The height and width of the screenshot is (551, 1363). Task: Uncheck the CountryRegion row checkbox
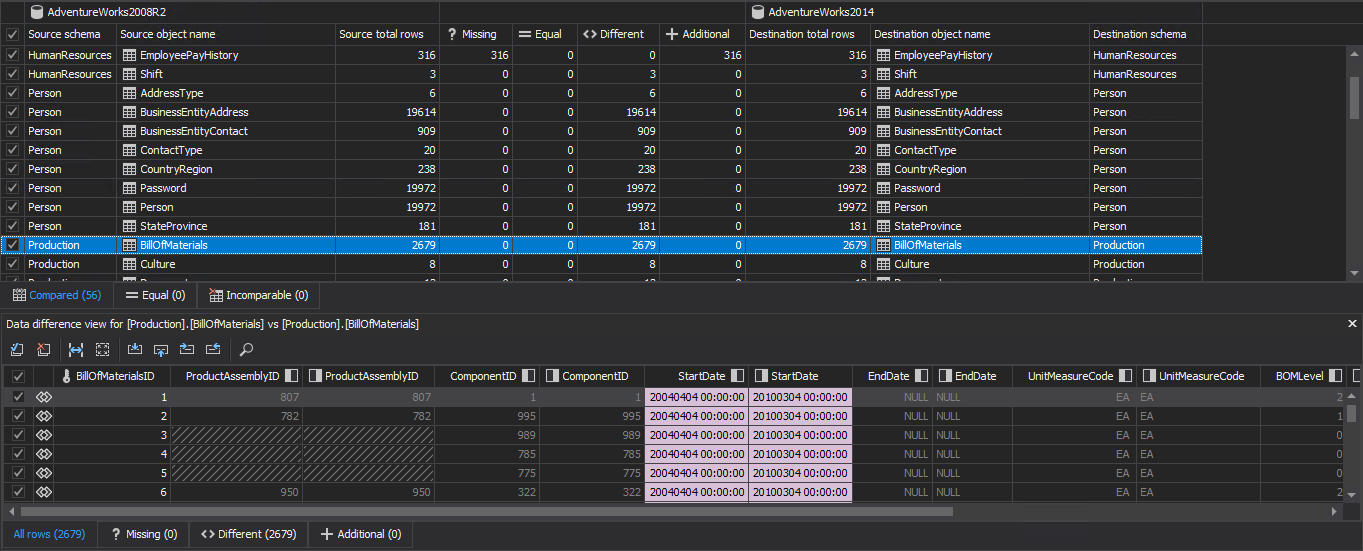point(12,169)
